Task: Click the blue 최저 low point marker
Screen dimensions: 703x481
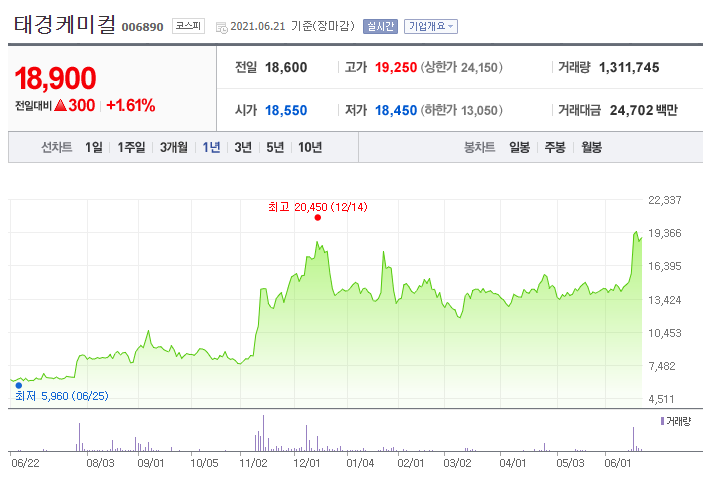Action: [x=19, y=385]
